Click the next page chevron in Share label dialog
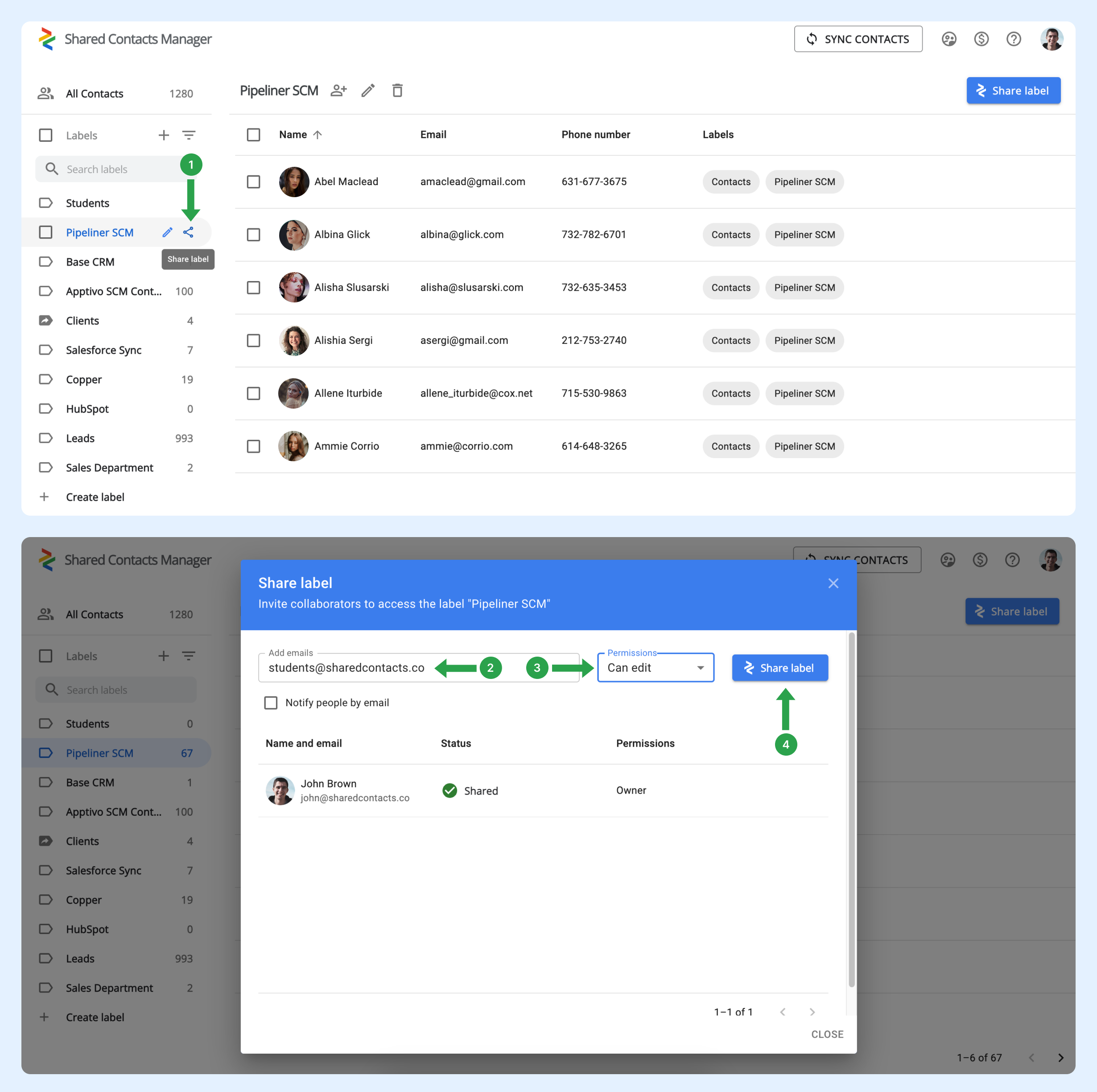 point(812,1012)
